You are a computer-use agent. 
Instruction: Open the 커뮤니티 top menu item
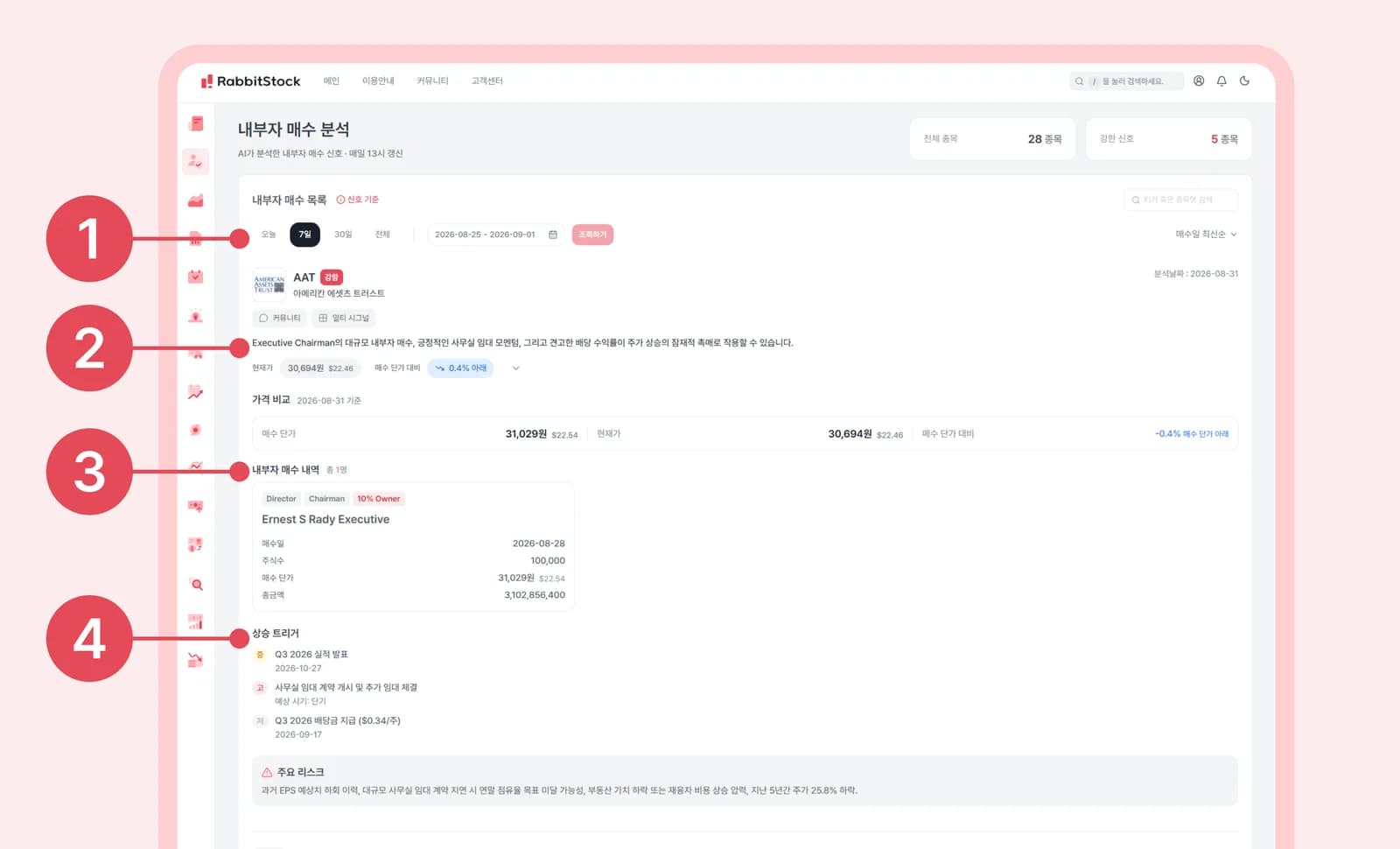click(x=432, y=81)
